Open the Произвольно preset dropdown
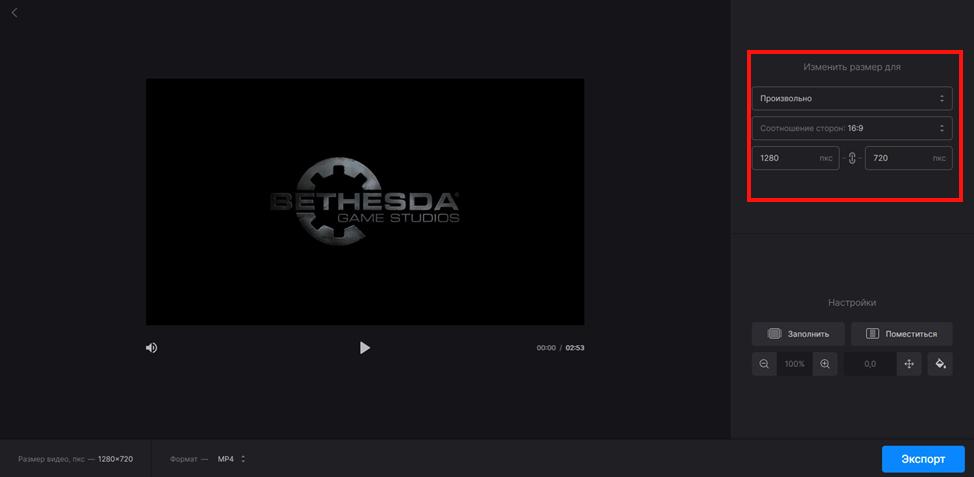The image size is (974, 477). click(851, 98)
